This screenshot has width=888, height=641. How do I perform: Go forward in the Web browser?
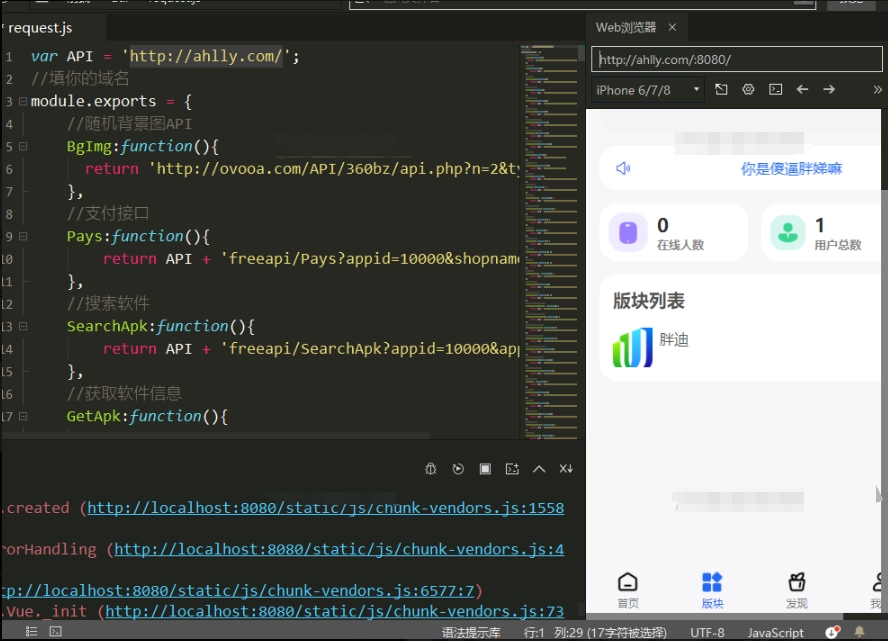(x=829, y=89)
